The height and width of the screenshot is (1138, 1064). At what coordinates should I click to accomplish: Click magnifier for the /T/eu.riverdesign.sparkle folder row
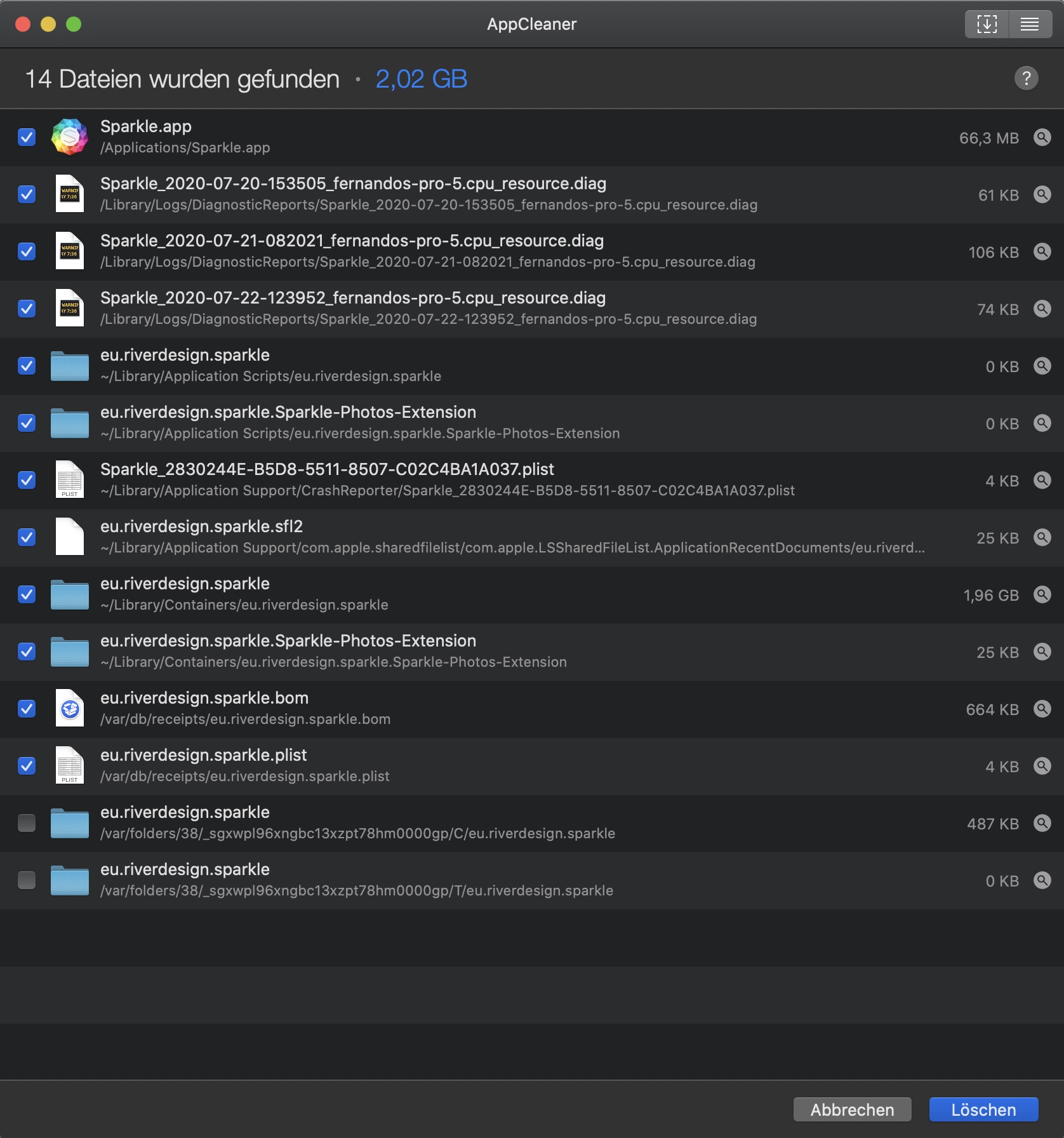(1042, 880)
